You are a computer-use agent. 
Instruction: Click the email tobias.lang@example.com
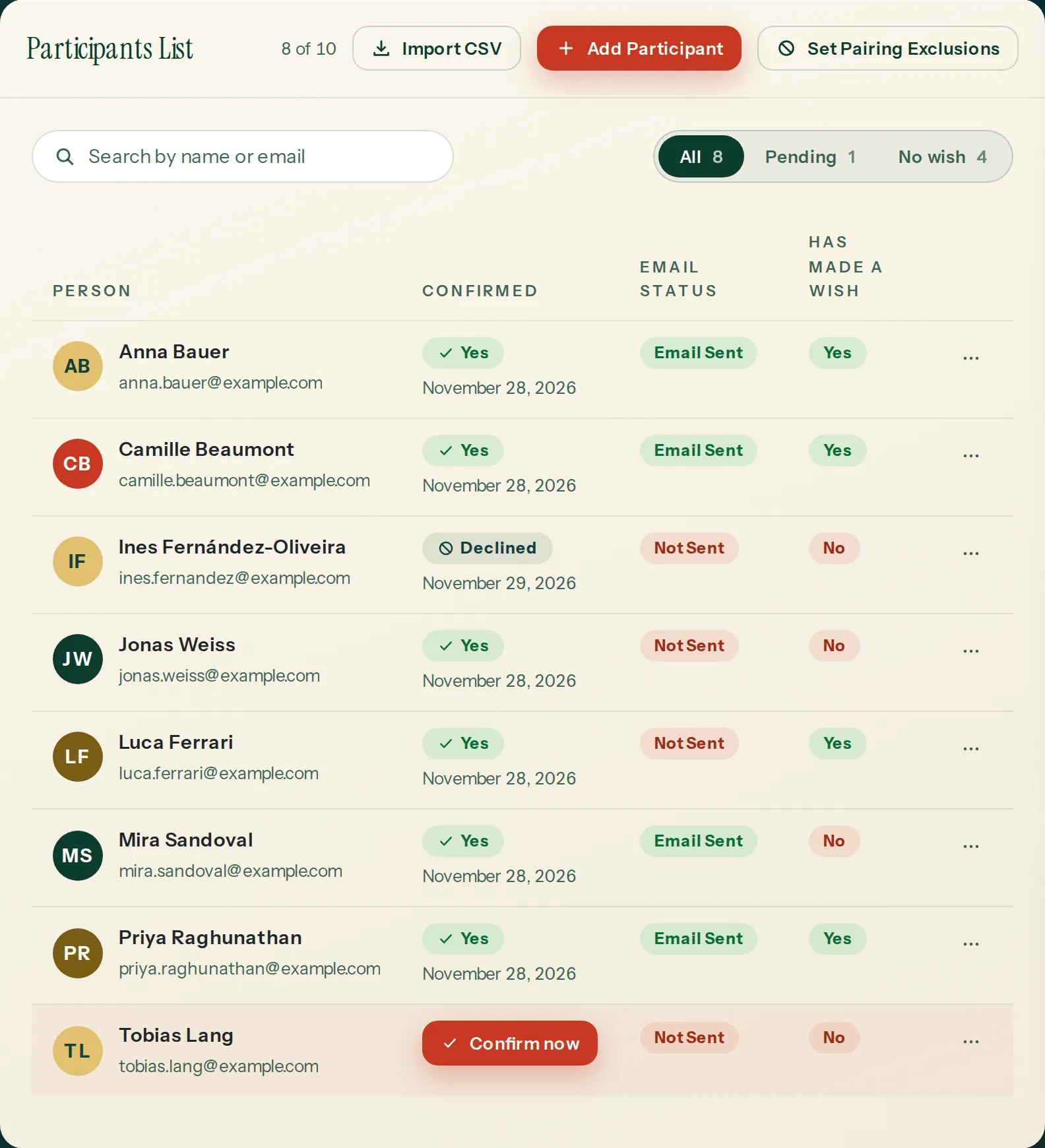click(218, 1066)
